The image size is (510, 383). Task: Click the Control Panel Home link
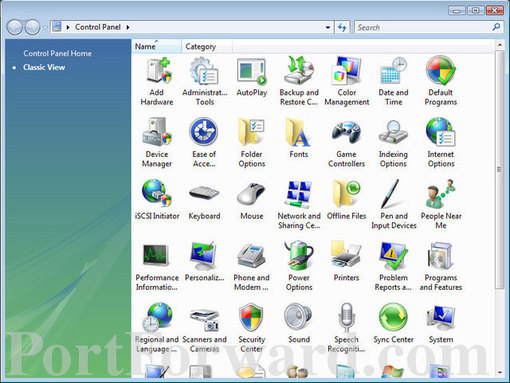[57, 53]
